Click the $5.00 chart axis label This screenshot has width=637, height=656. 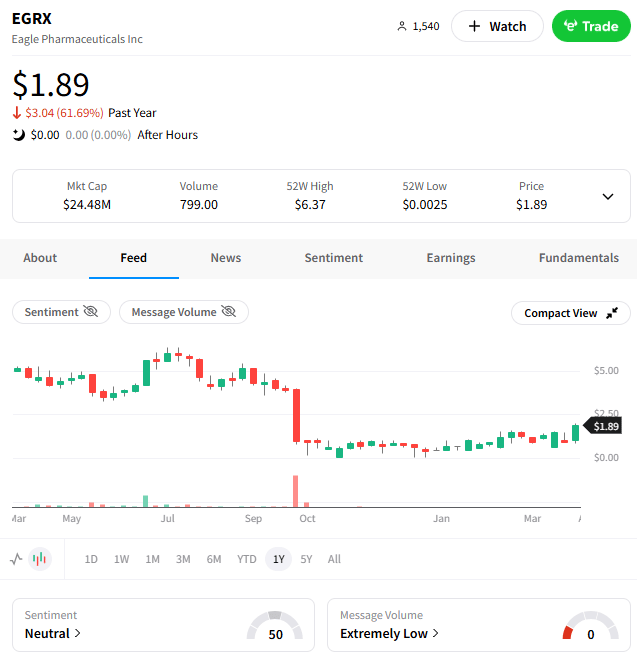[x=606, y=370]
